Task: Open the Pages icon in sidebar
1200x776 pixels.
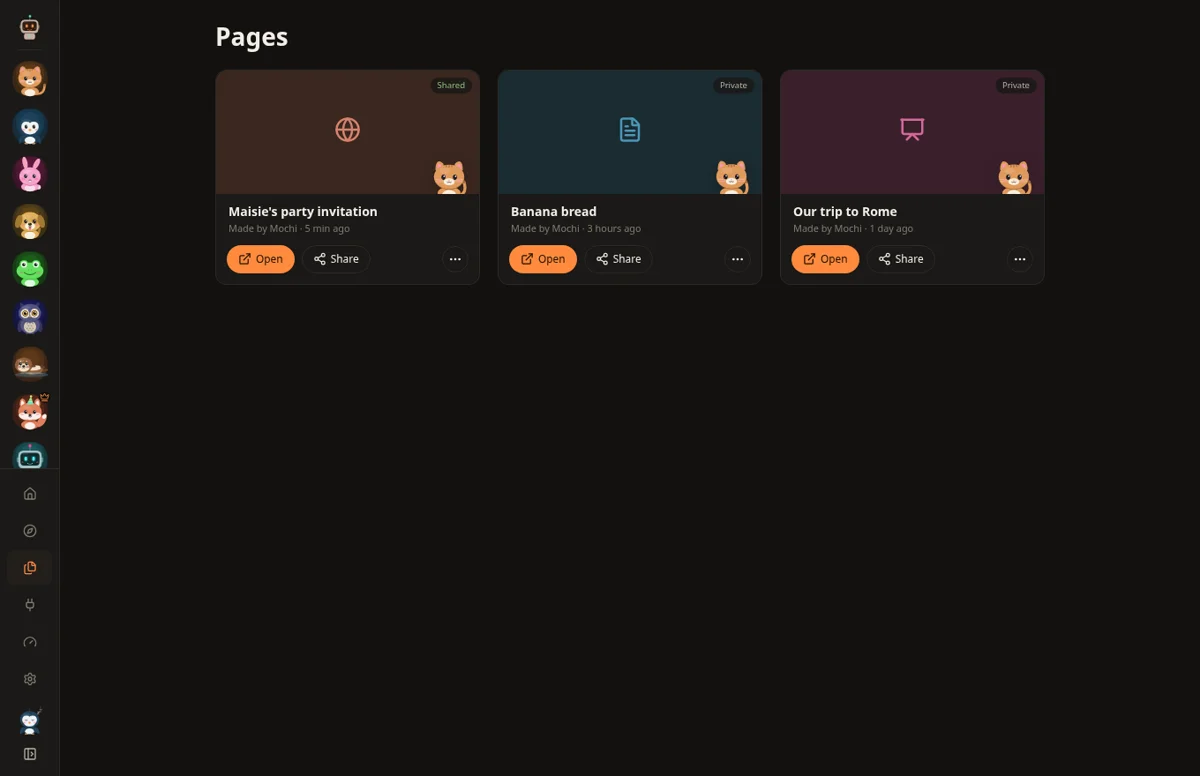Action: [x=30, y=568]
